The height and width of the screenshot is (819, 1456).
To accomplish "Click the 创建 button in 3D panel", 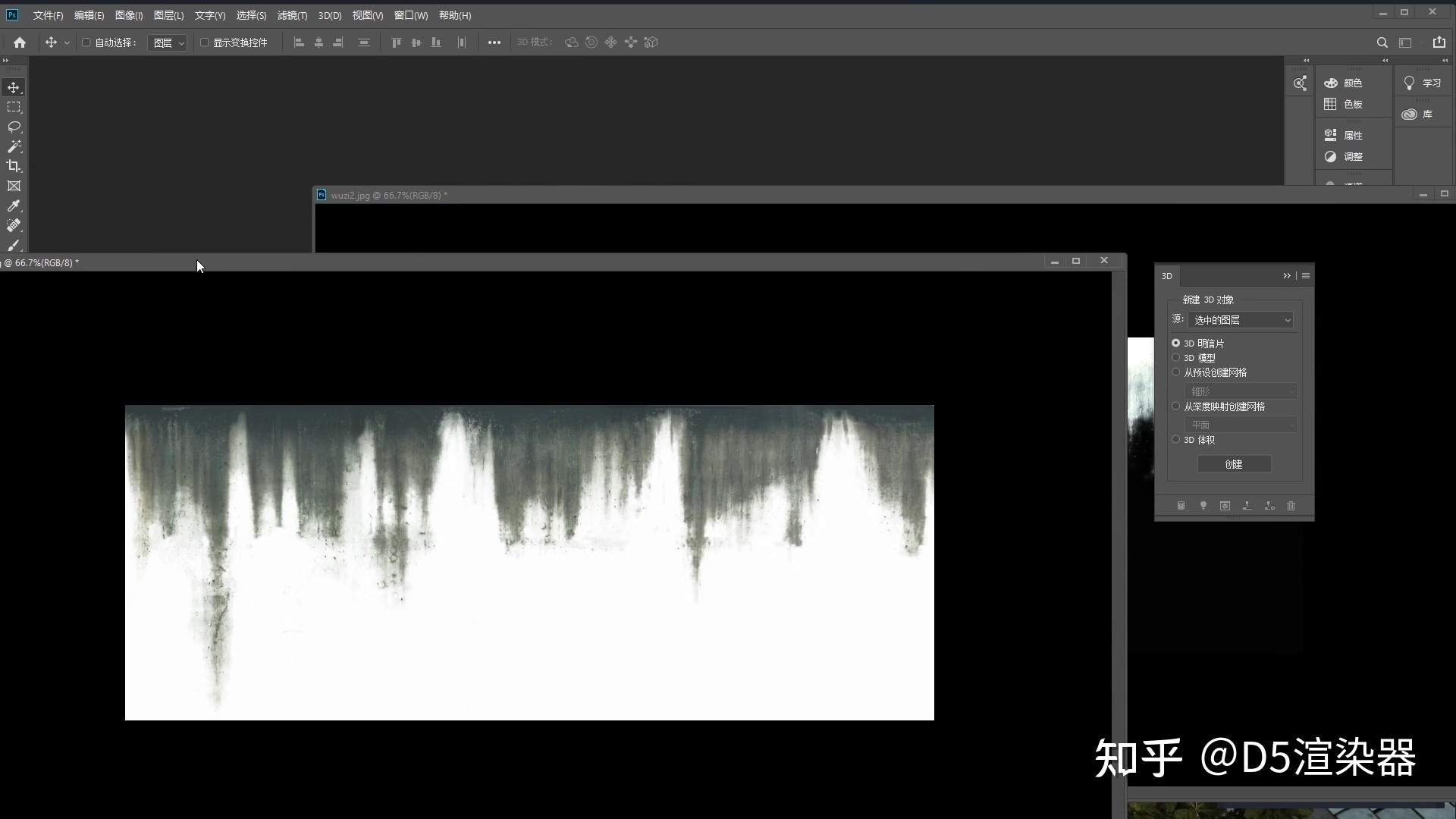I will [x=1234, y=464].
